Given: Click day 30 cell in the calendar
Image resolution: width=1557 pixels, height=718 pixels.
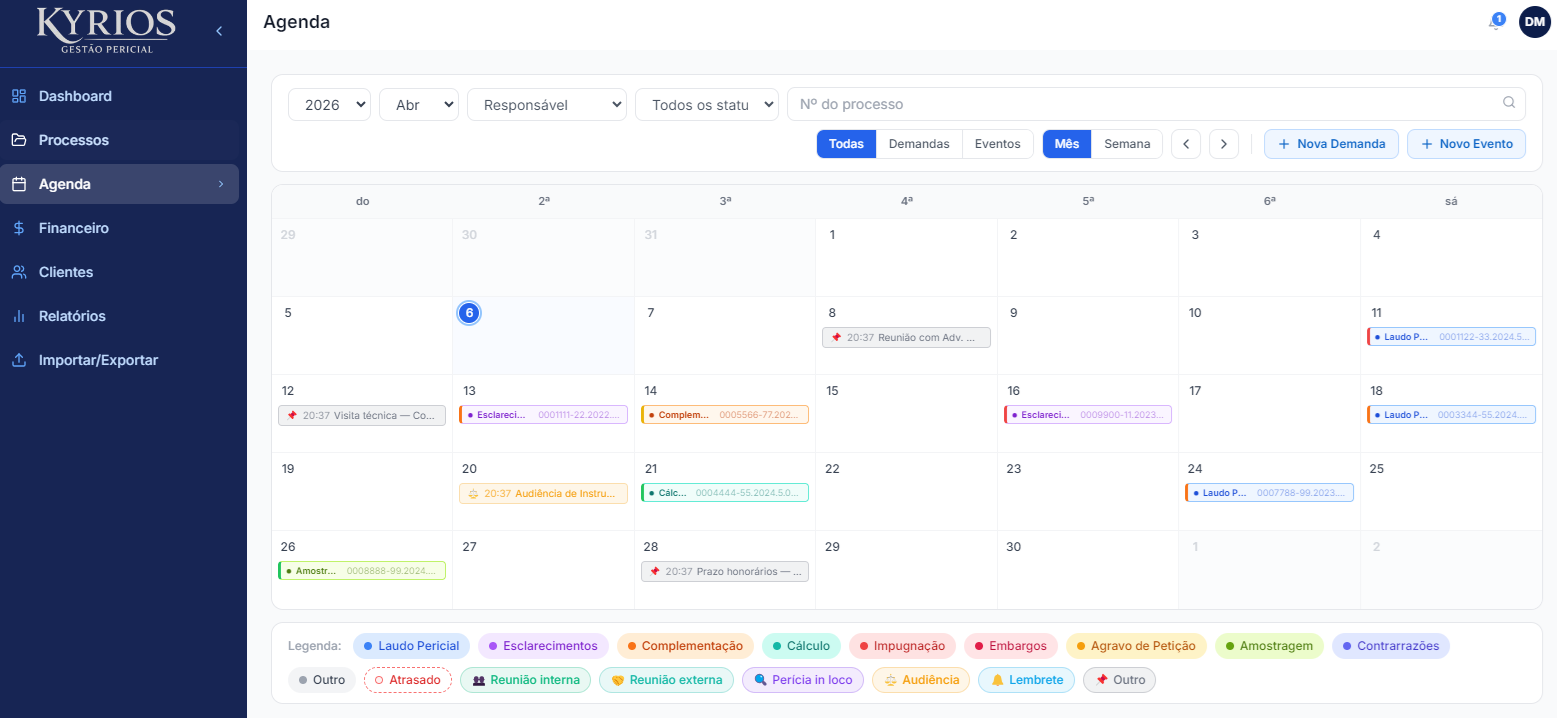Looking at the screenshot, I should 1087,569.
